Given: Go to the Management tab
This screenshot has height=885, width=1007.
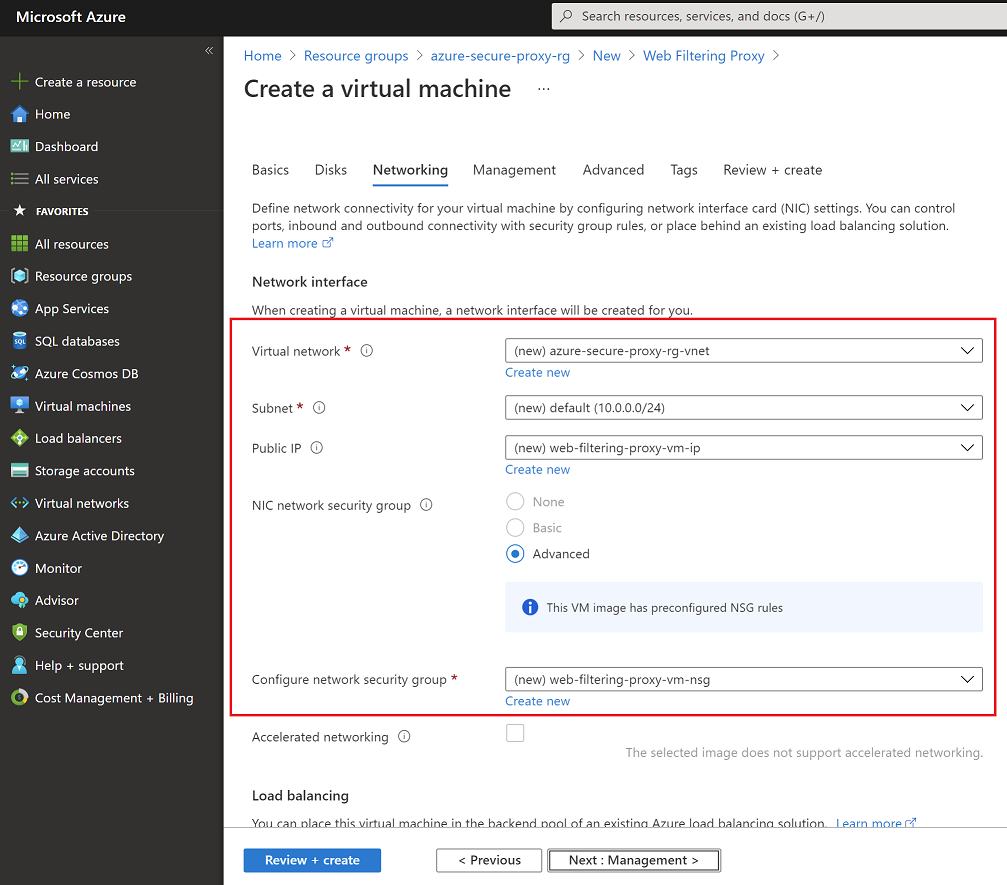Looking at the screenshot, I should click(x=514, y=170).
